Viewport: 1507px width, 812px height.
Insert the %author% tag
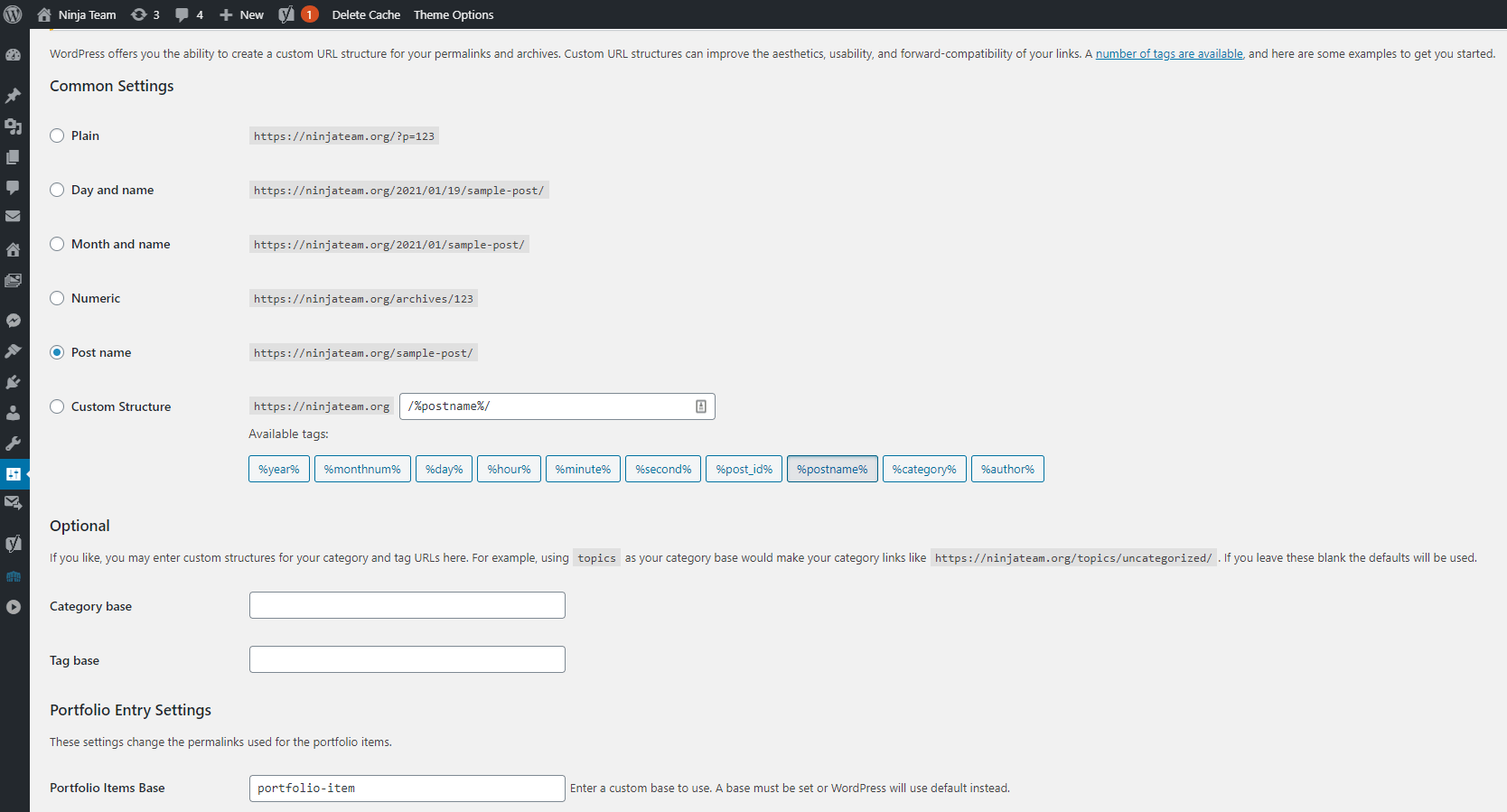[x=1007, y=469]
